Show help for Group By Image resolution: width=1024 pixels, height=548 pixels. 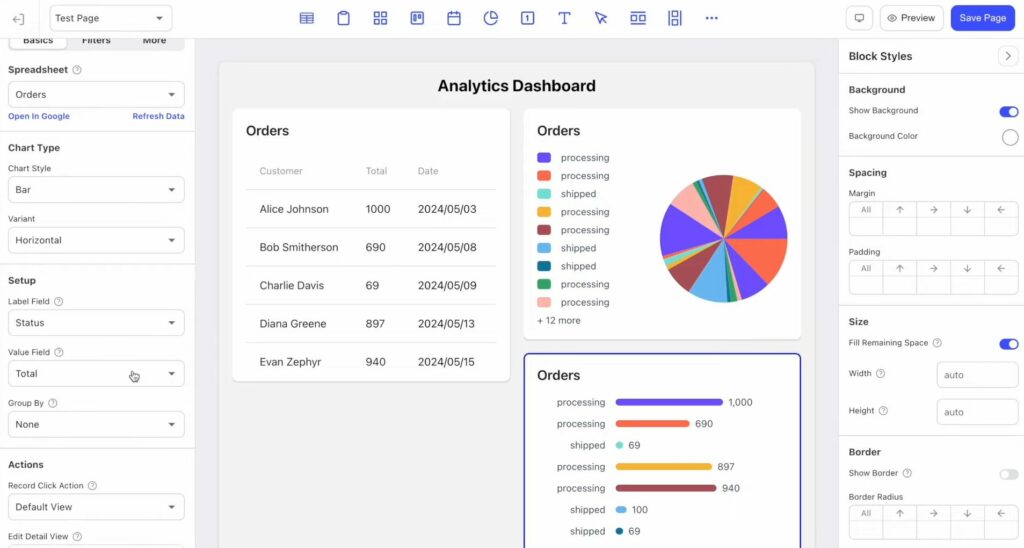coord(53,404)
